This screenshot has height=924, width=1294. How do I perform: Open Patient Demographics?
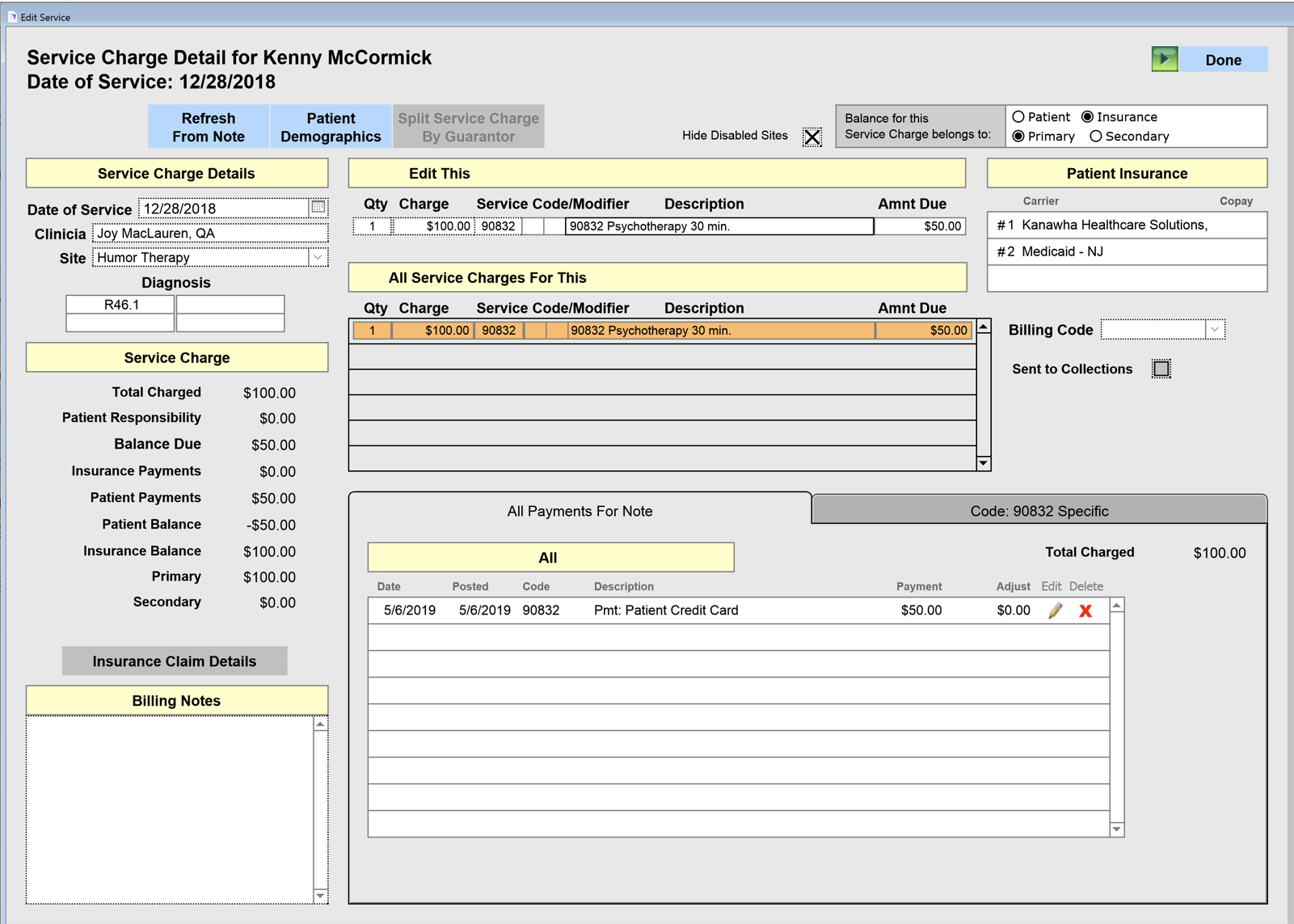331,127
